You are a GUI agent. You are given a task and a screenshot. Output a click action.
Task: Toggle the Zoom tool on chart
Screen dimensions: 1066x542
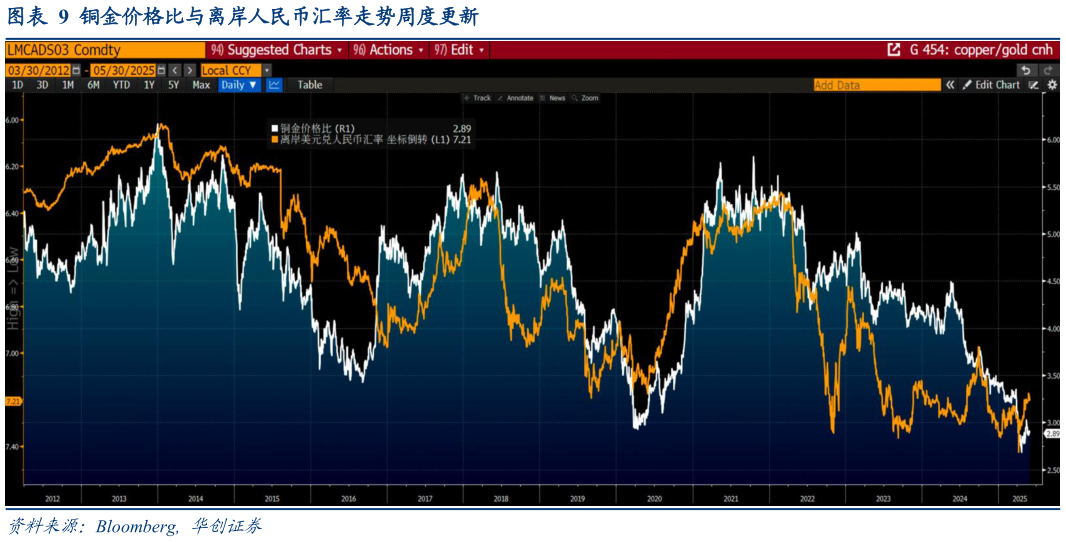pyautogui.click(x=586, y=98)
